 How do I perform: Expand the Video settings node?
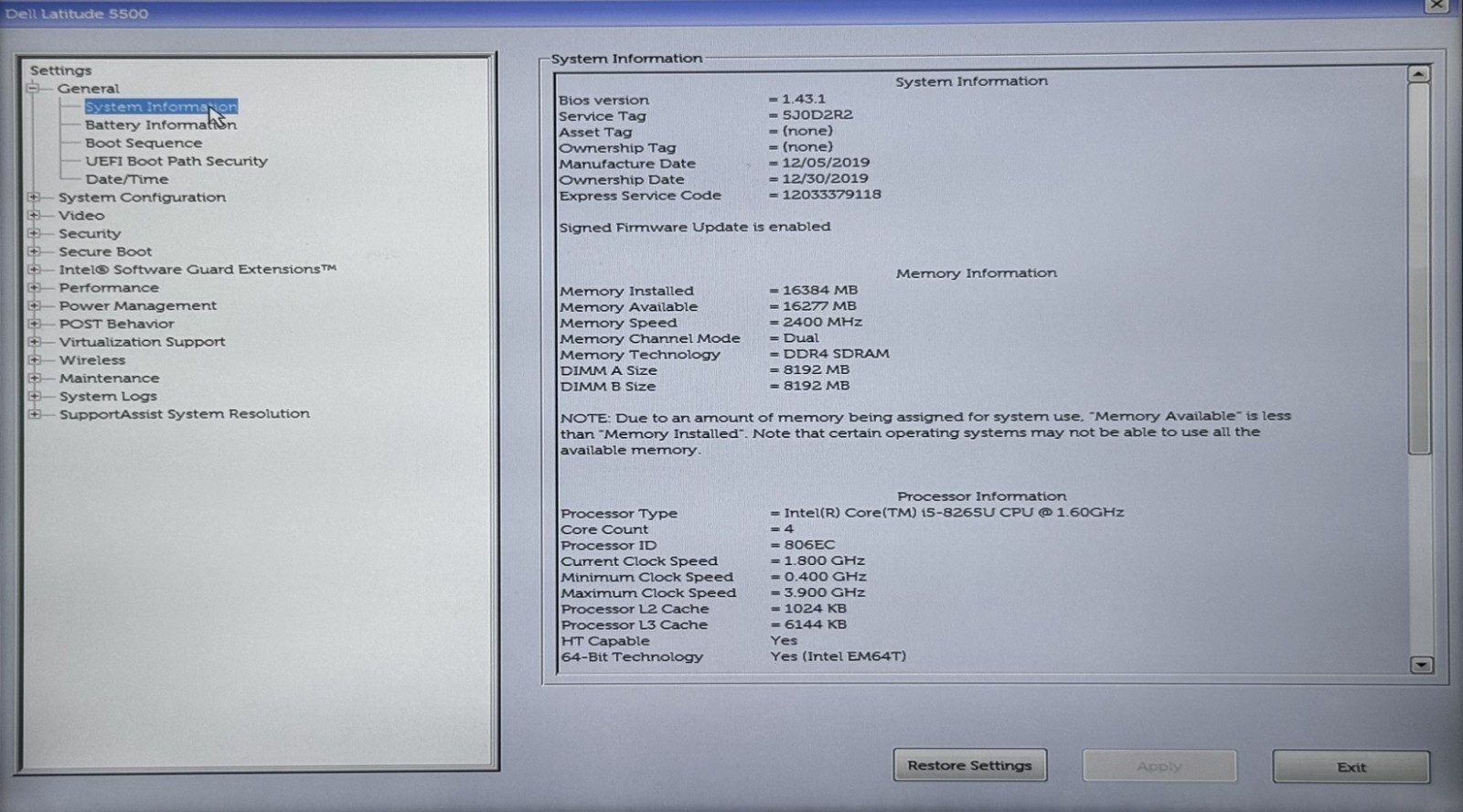[34, 216]
